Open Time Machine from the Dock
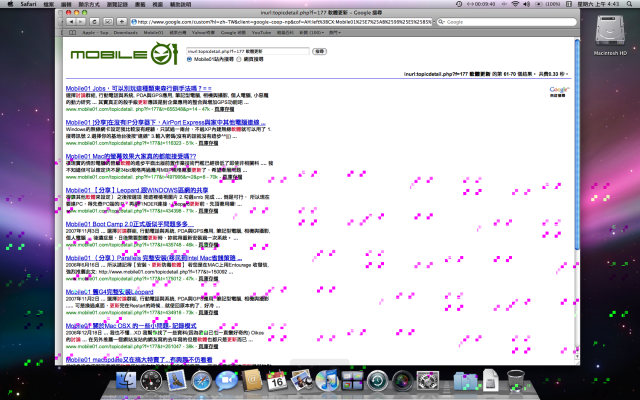 tap(377, 381)
